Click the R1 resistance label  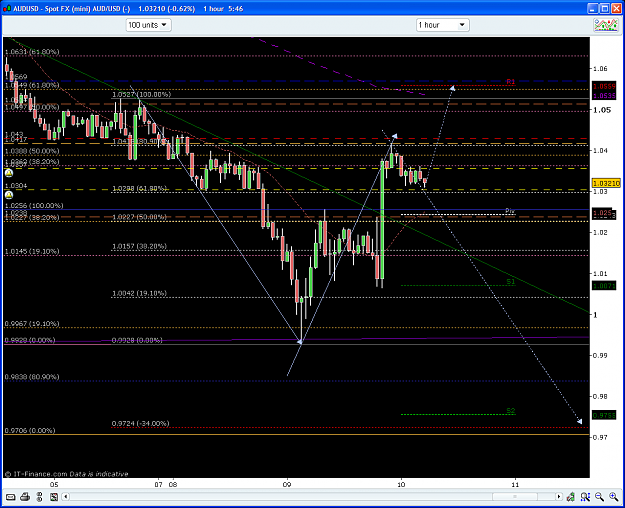[x=511, y=82]
